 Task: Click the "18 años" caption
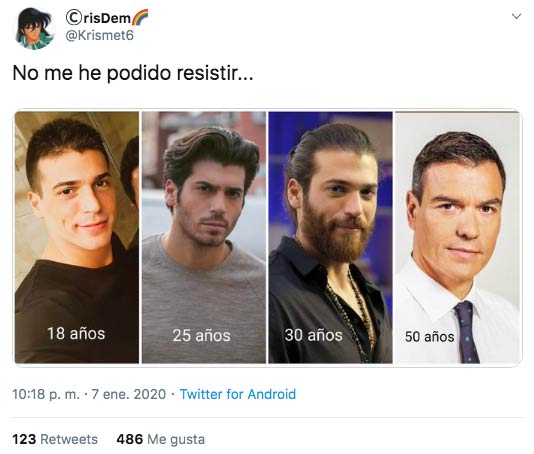pos(76,334)
